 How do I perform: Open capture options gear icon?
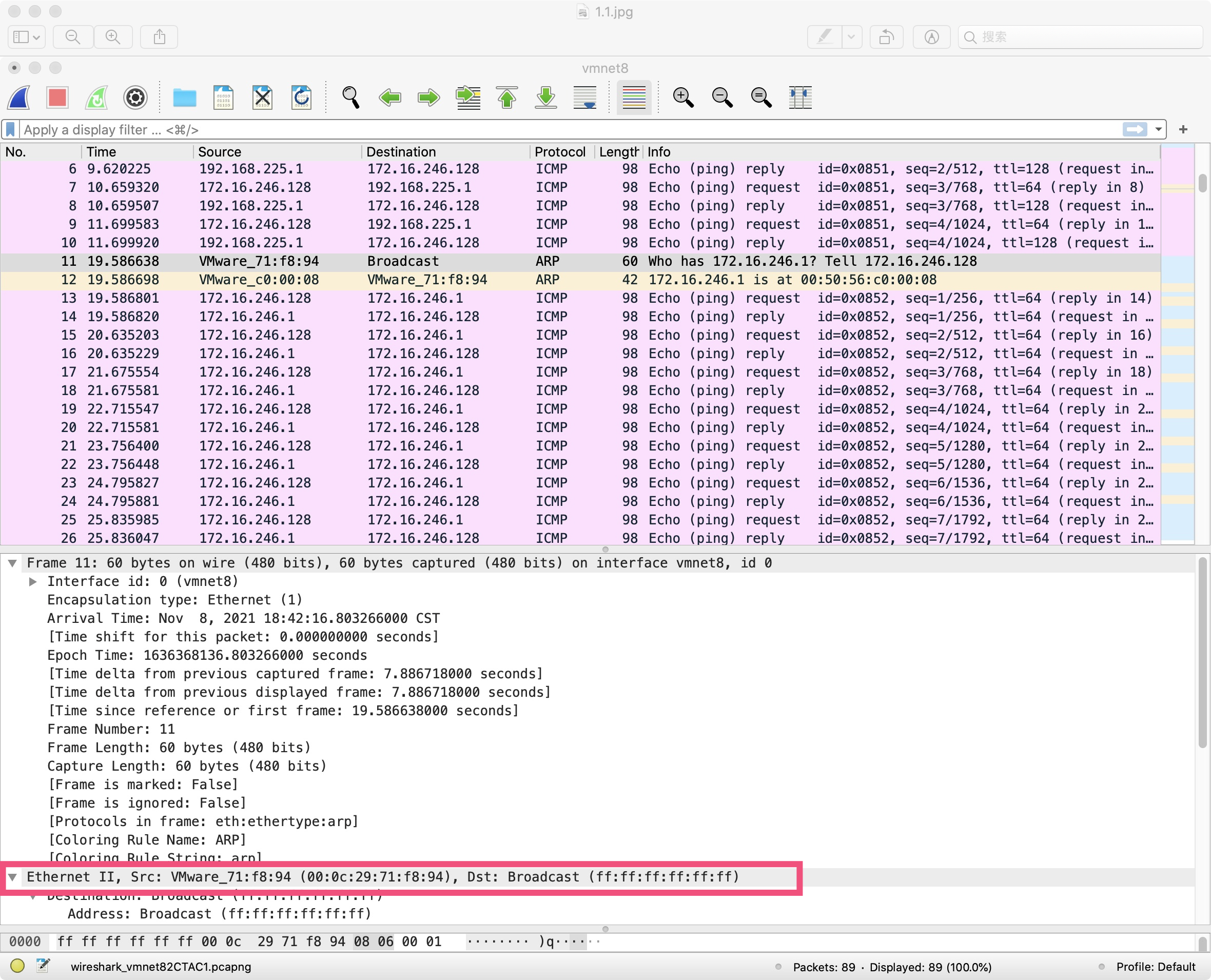tap(135, 97)
